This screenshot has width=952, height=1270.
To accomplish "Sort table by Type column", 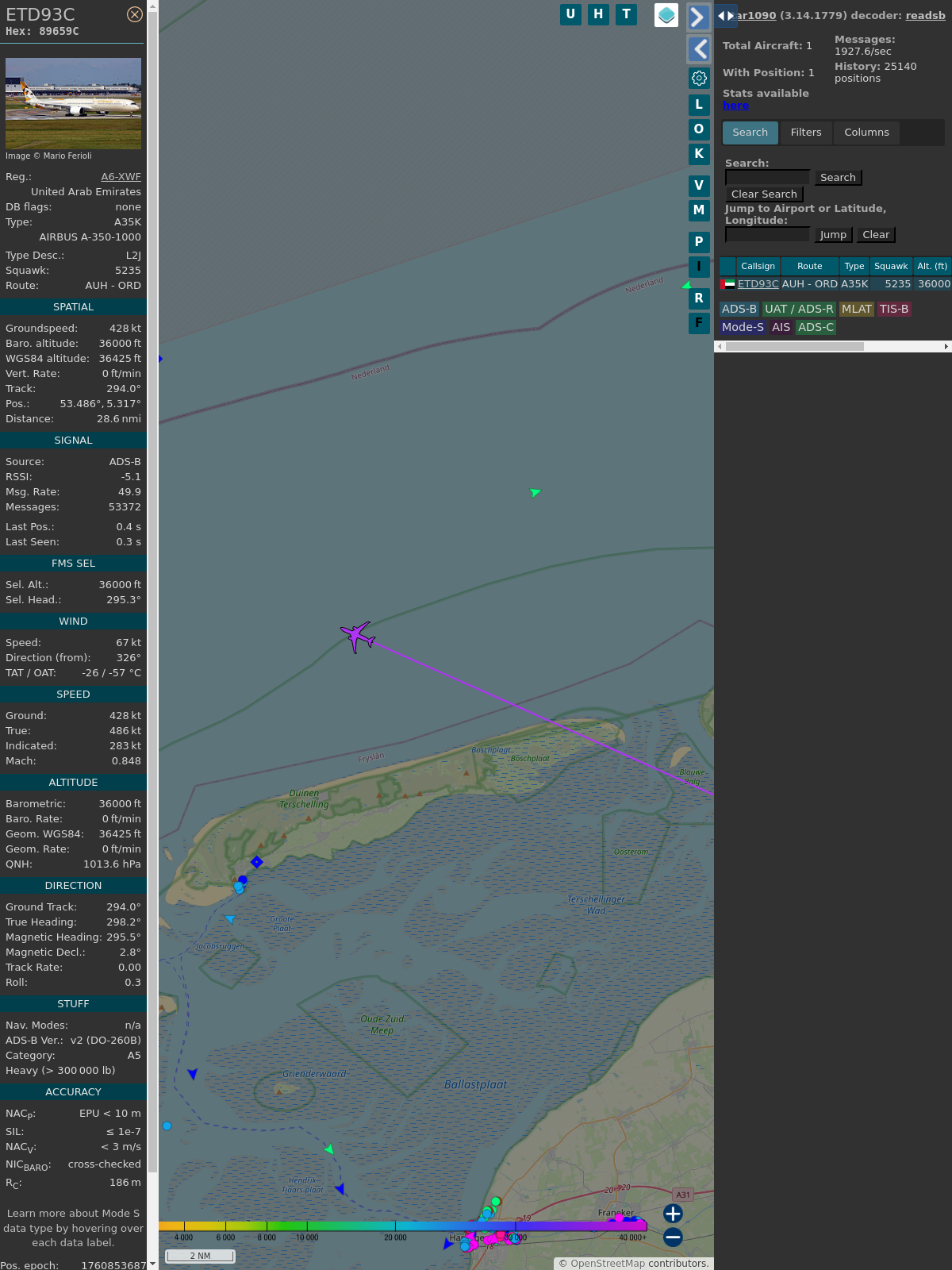I will pos(854,266).
